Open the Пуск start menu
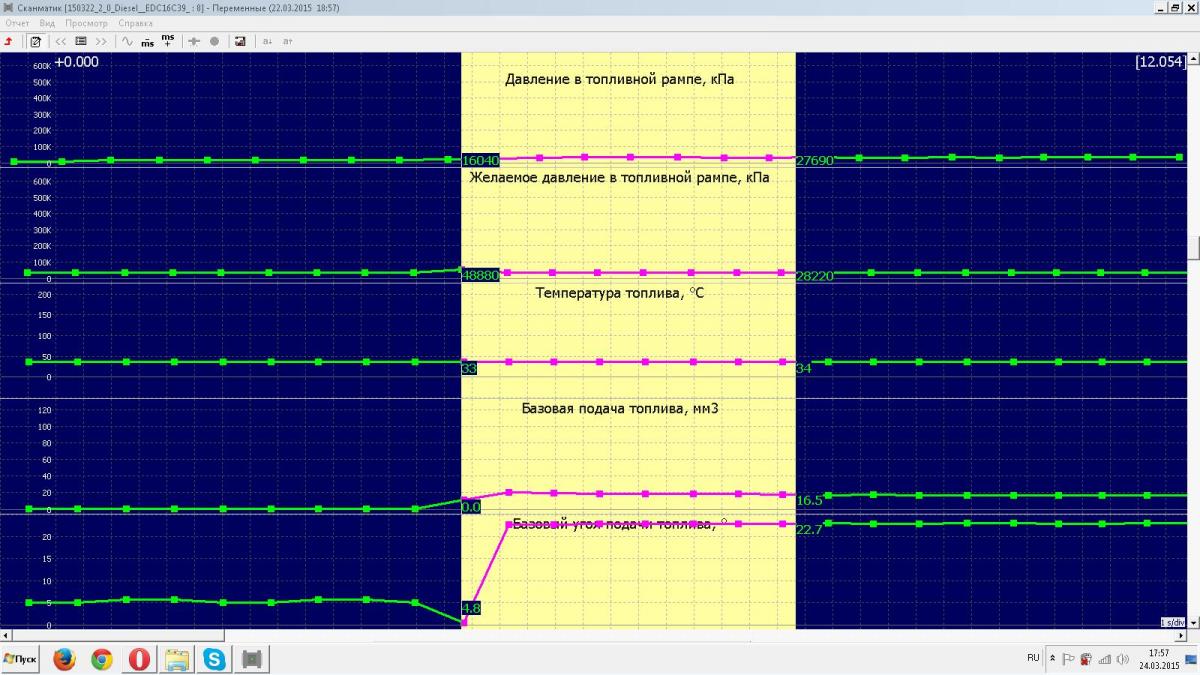 tap(21, 659)
